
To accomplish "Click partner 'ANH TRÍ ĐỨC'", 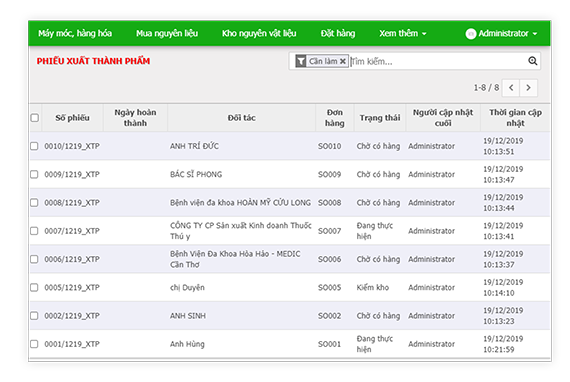I will pyautogui.click(x=194, y=146).
